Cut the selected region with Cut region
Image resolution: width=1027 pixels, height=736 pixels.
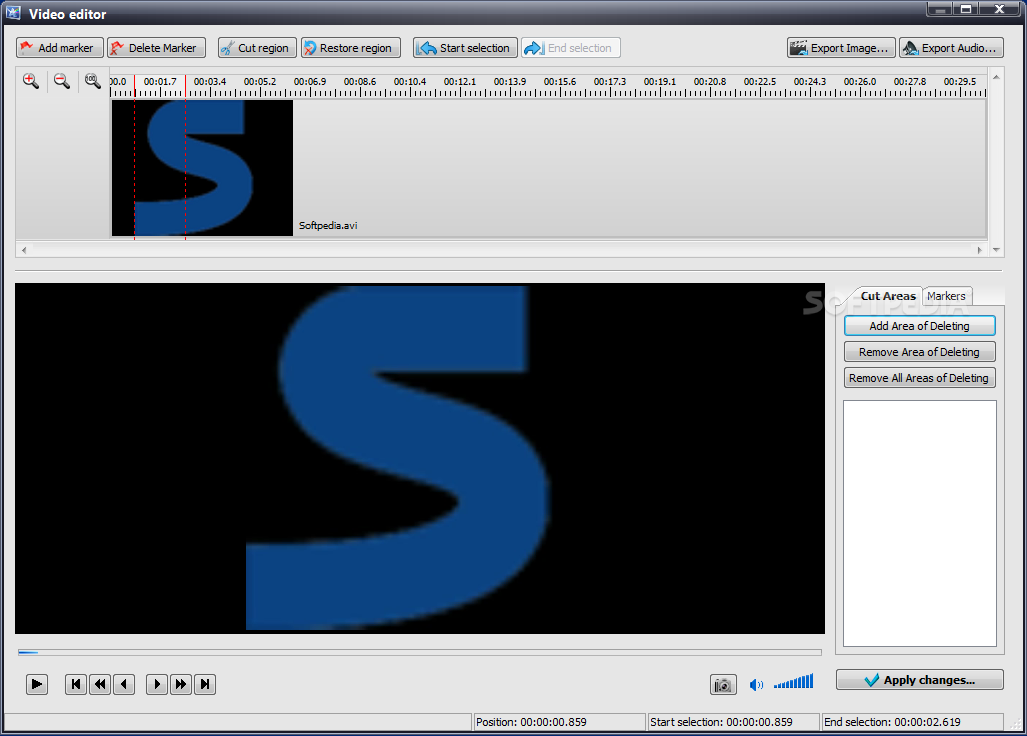click(x=257, y=48)
